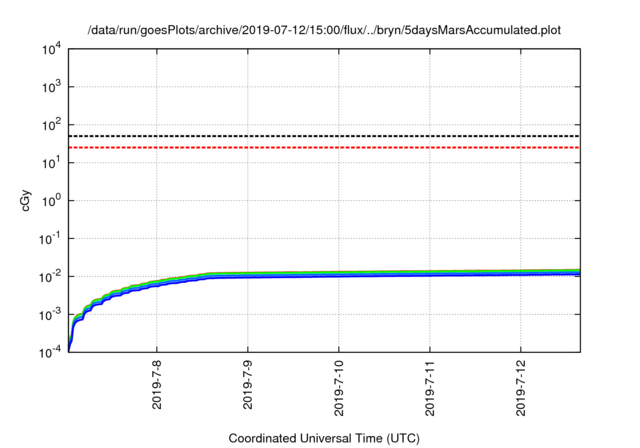Click the 2019-7-8 date label
The width and height of the screenshot is (640, 448).
coord(157,384)
